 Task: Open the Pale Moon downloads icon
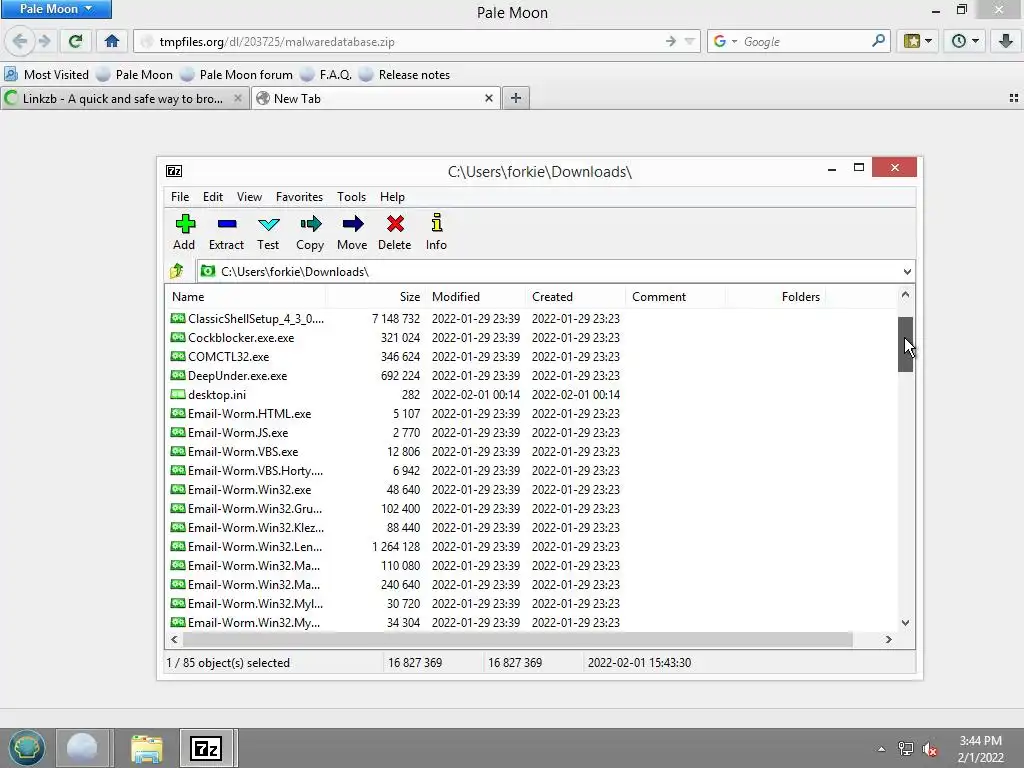tap(1006, 41)
